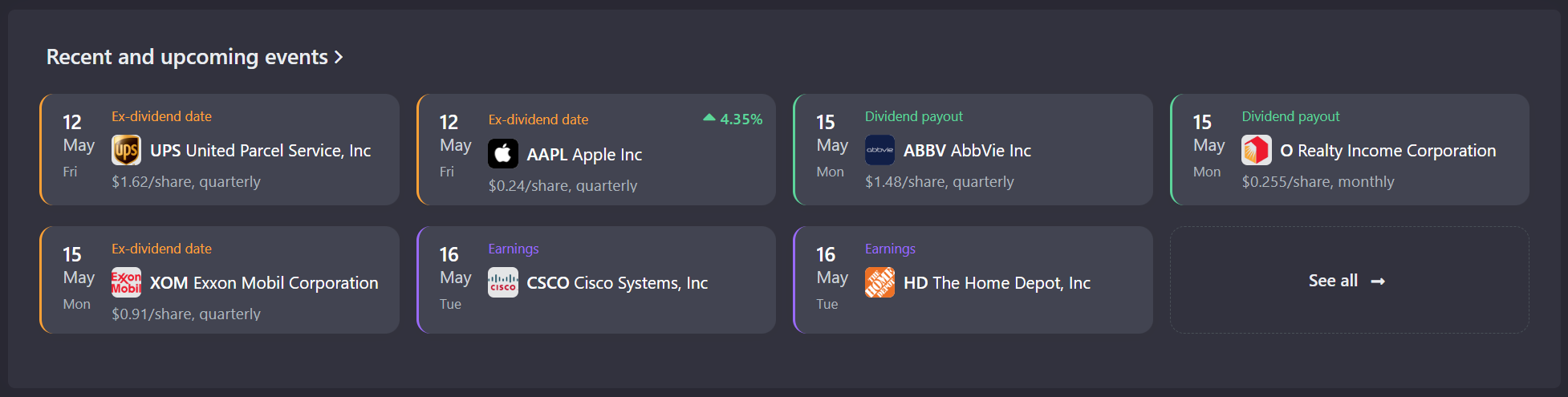Click the Cisco logo icon

[503, 282]
